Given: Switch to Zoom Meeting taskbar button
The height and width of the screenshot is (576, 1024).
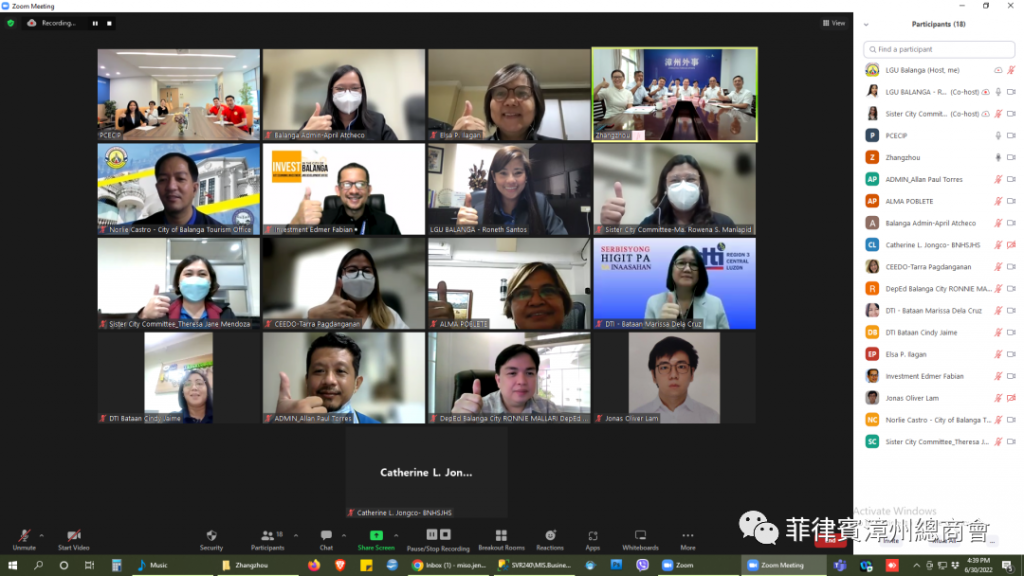Looking at the screenshot, I should (782, 566).
